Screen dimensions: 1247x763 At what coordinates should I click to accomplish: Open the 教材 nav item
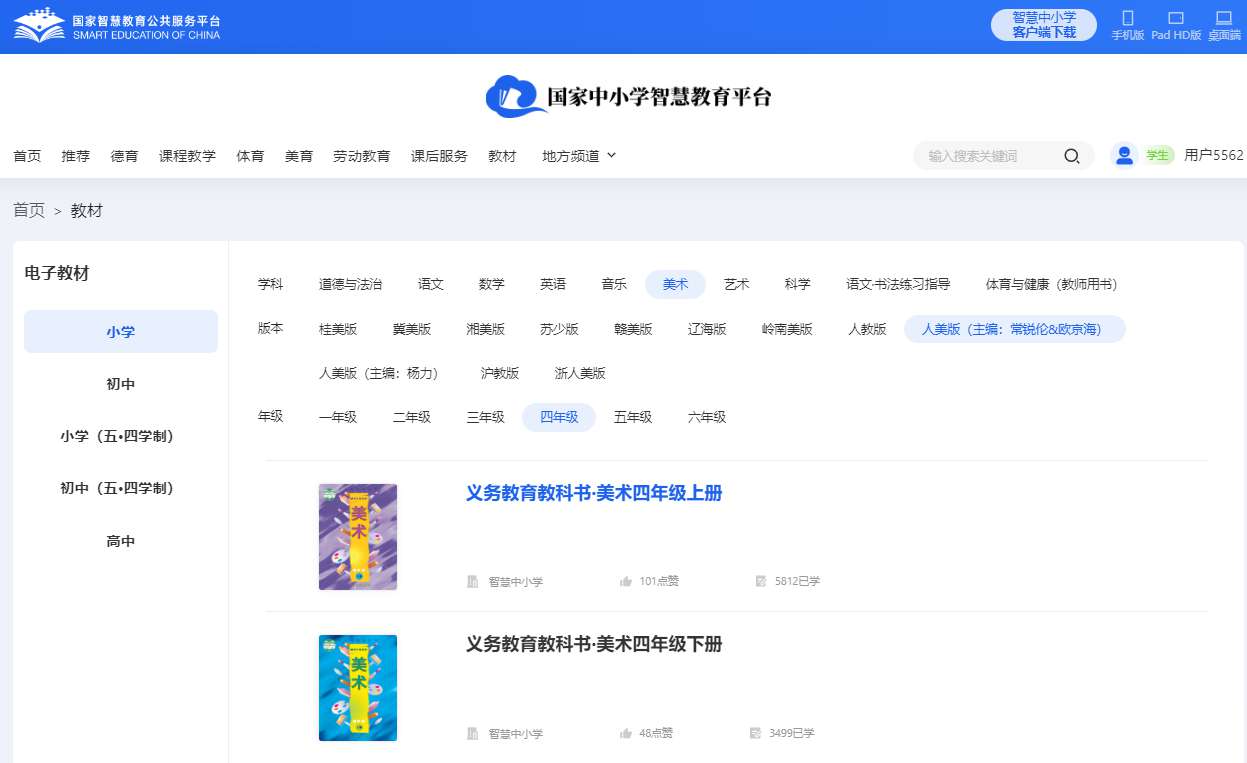pyautogui.click(x=502, y=156)
